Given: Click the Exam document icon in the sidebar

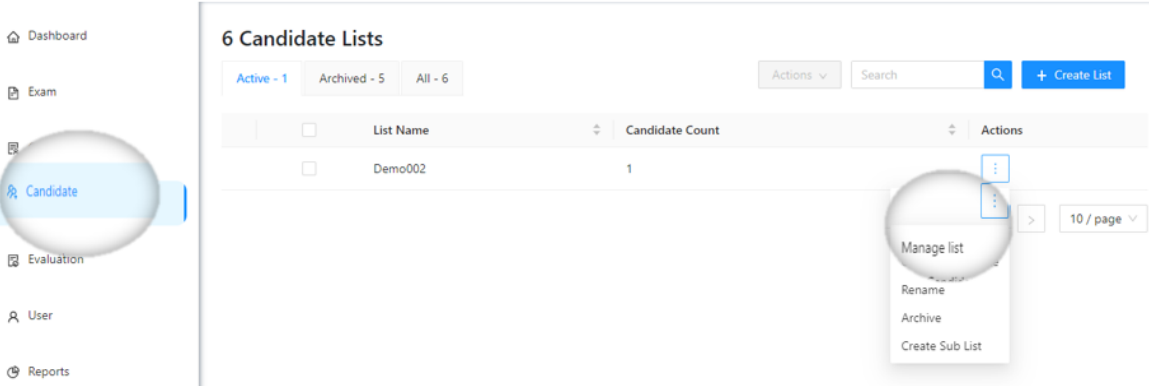Looking at the screenshot, I should pyautogui.click(x=12, y=93).
